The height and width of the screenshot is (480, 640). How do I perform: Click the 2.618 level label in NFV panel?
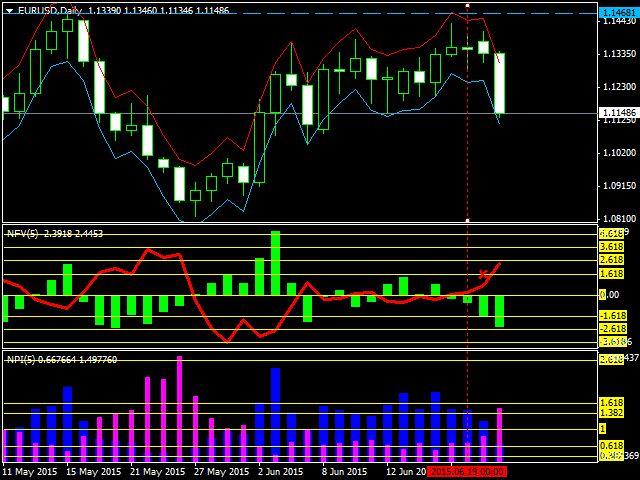point(611,260)
